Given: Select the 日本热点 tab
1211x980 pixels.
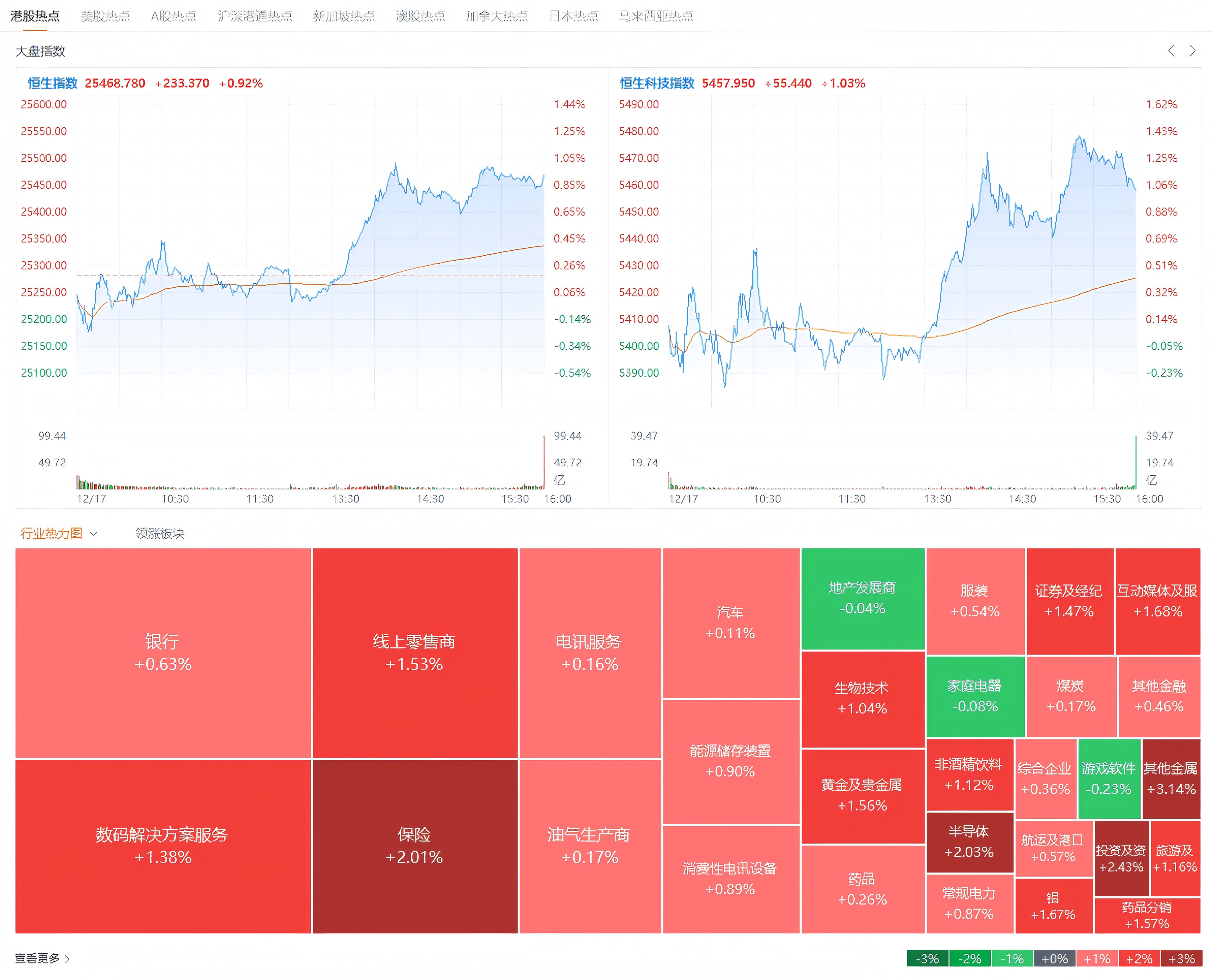Looking at the screenshot, I should coord(573,16).
